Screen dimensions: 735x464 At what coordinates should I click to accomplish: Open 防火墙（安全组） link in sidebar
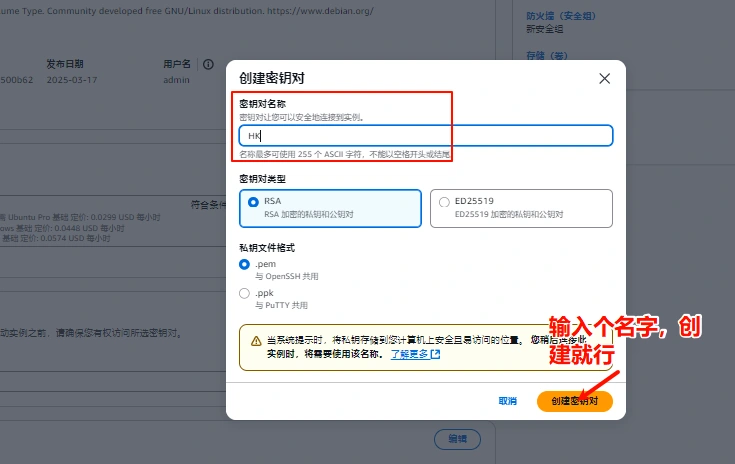click(x=559, y=16)
